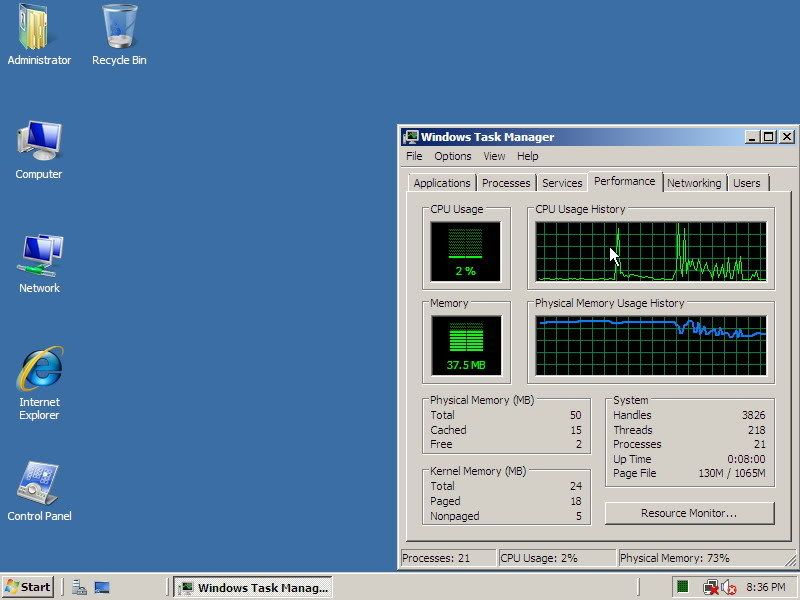800x600 pixels.
Task: Click the Server Manager quick launch icon
Action: pyautogui.click(x=79, y=587)
